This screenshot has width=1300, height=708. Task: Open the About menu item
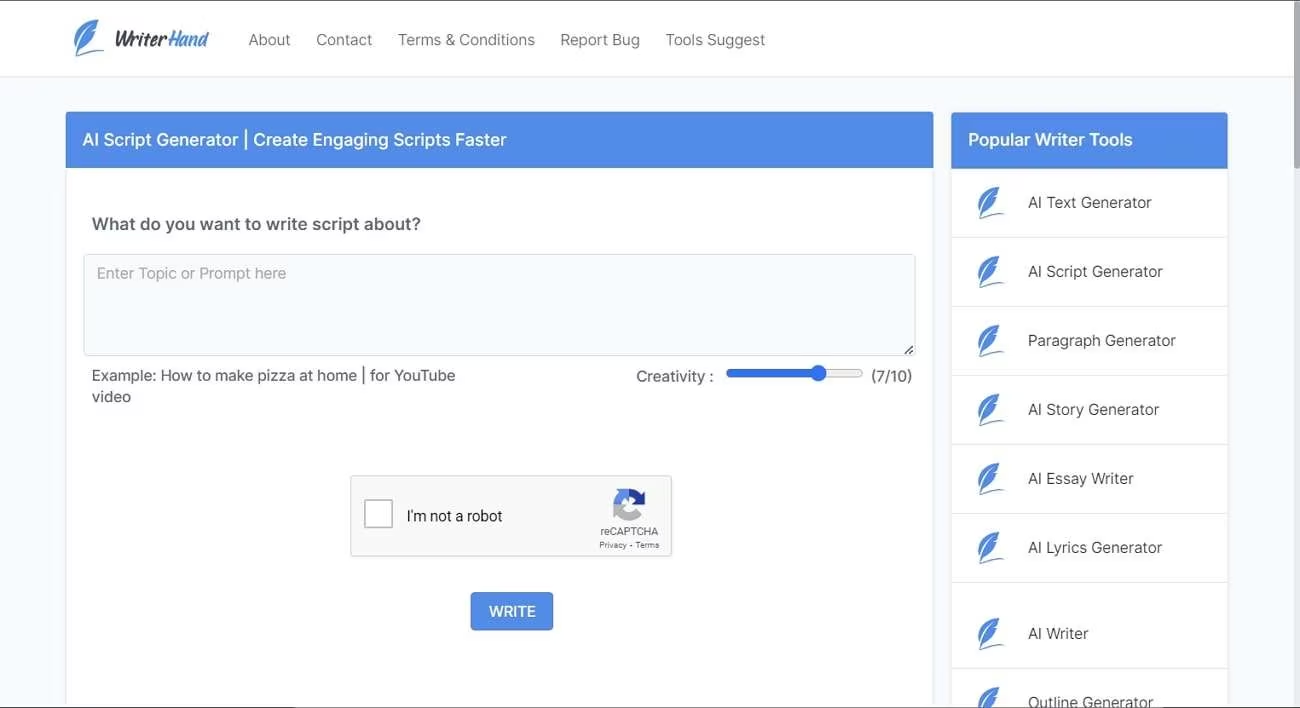(269, 40)
